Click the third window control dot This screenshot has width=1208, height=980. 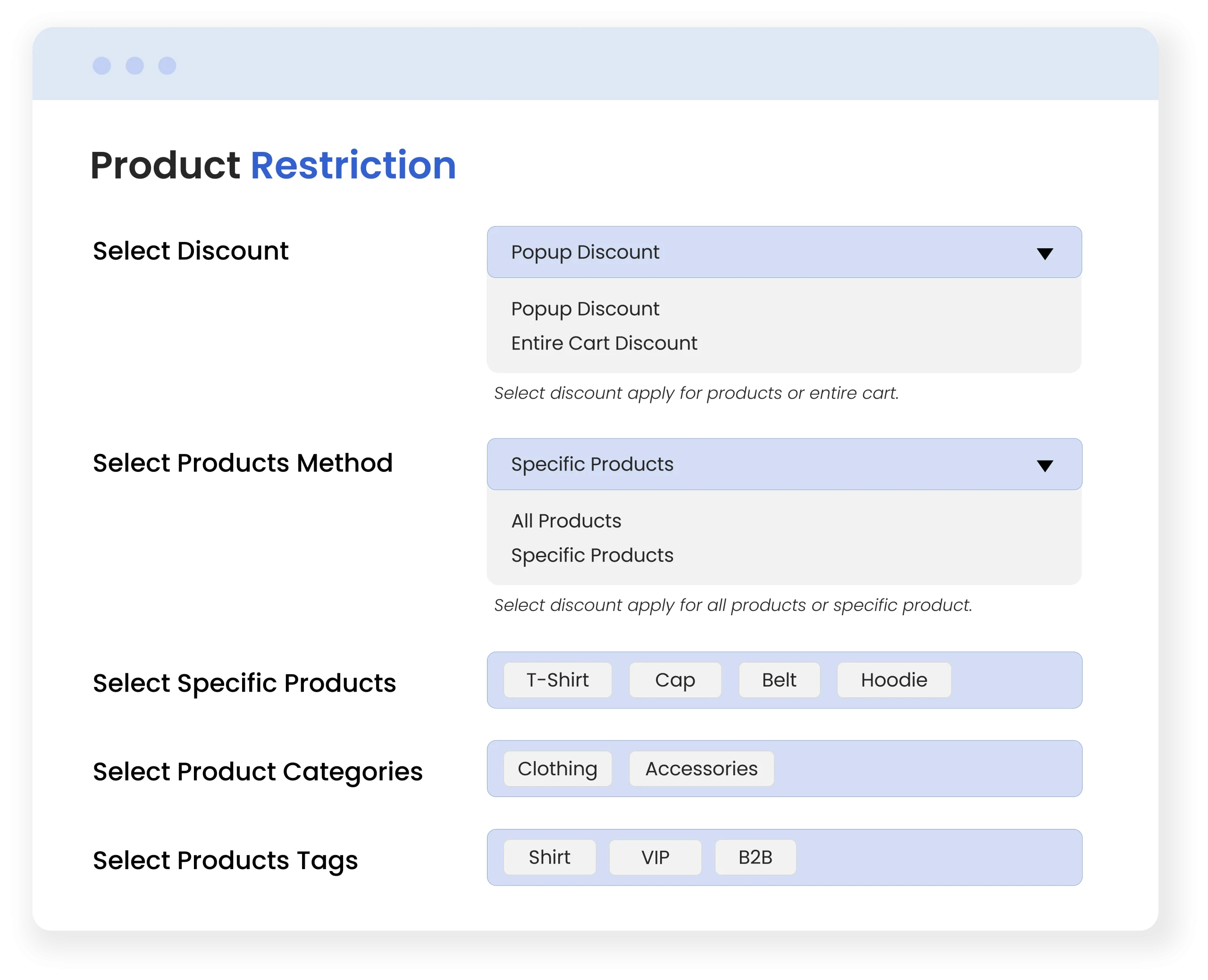[167, 66]
